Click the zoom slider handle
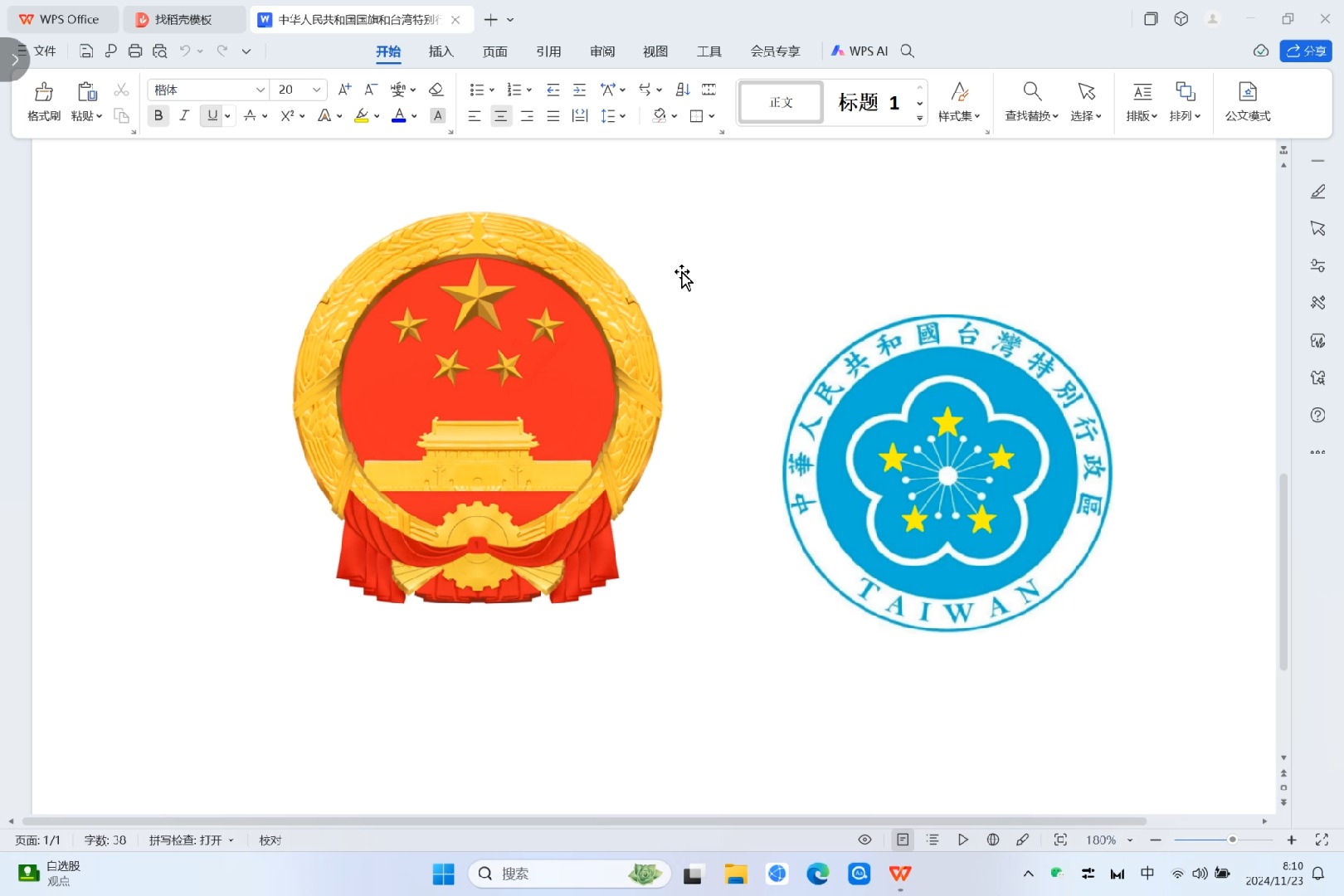The height and width of the screenshot is (896, 1344). pyautogui.click(x=1233, y=840)
